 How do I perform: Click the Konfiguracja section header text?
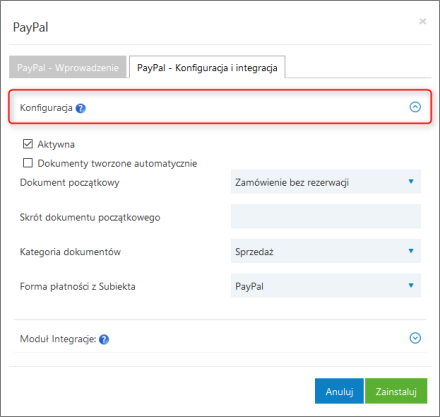click(x=46, y=108)
